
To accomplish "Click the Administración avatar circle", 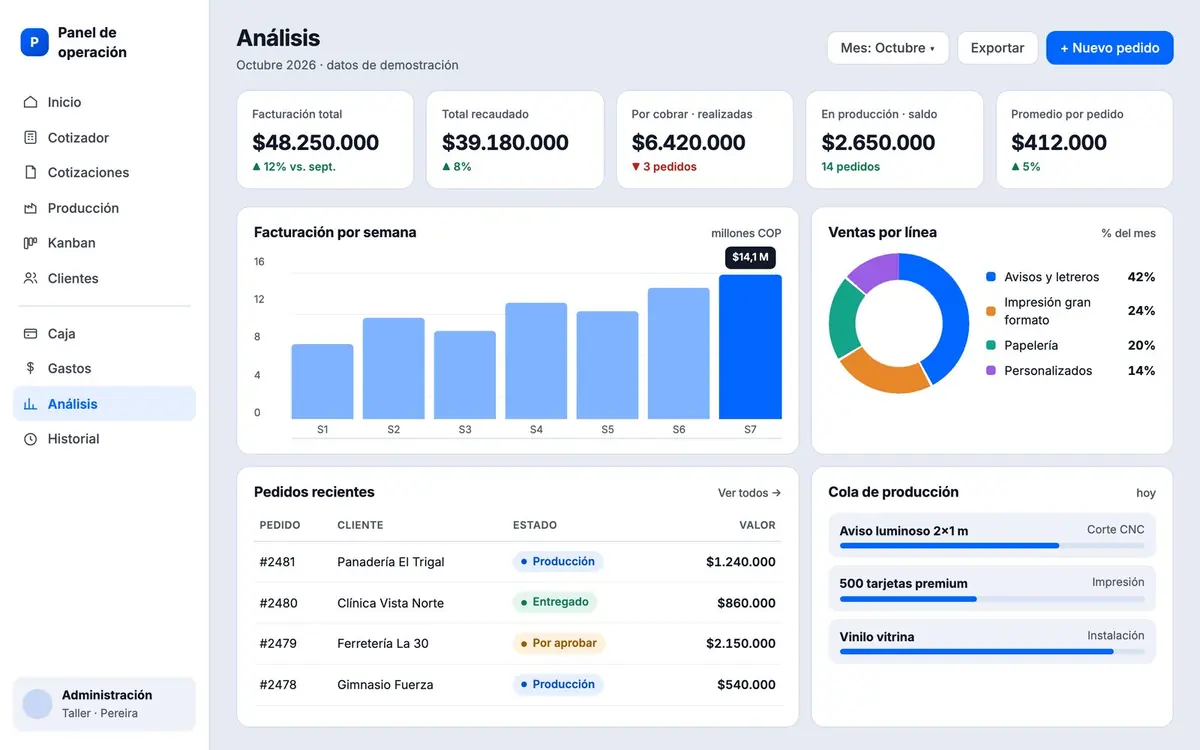I will [38, 704].
